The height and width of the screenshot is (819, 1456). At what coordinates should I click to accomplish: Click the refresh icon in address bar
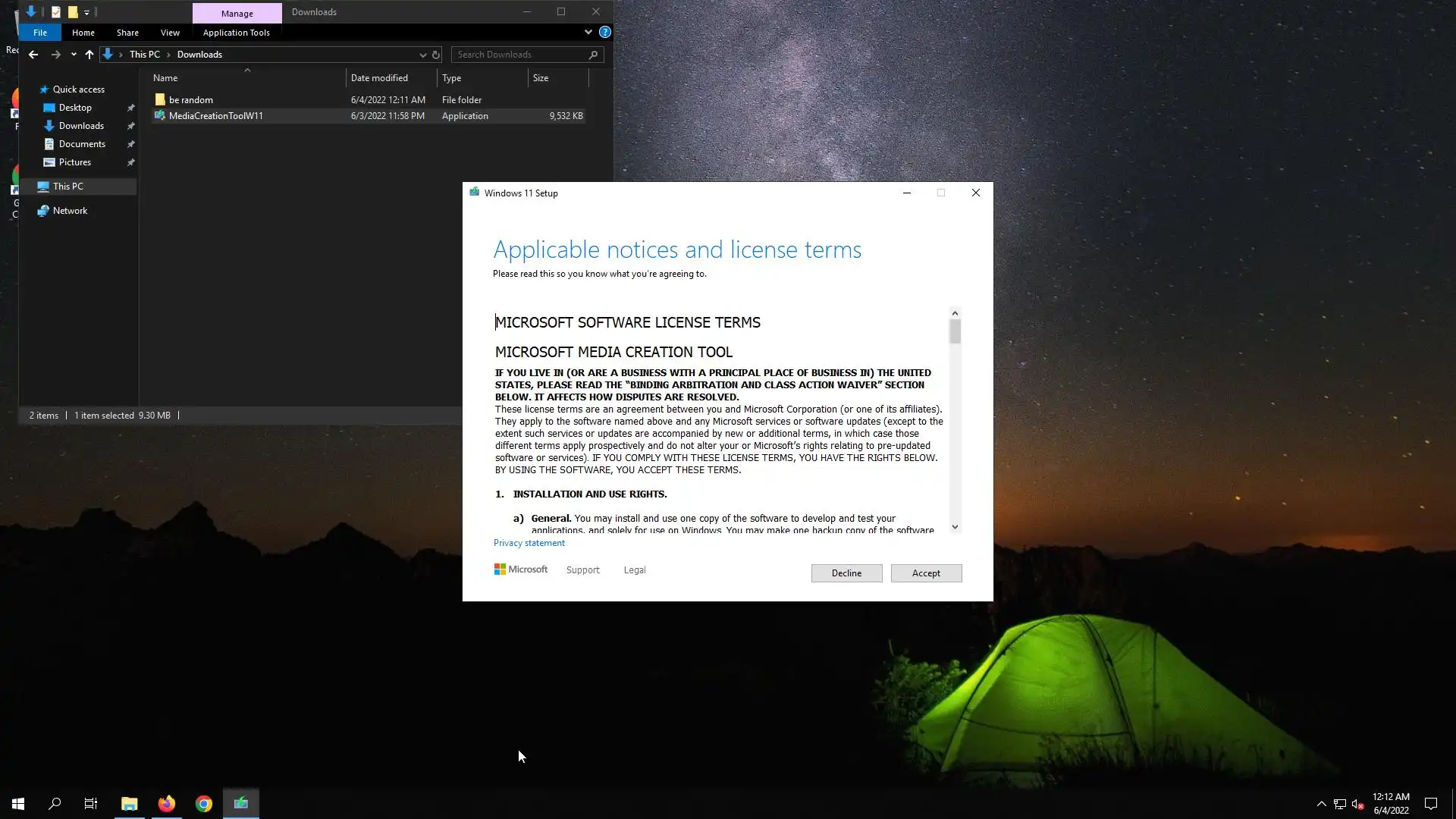pos(436,55)
